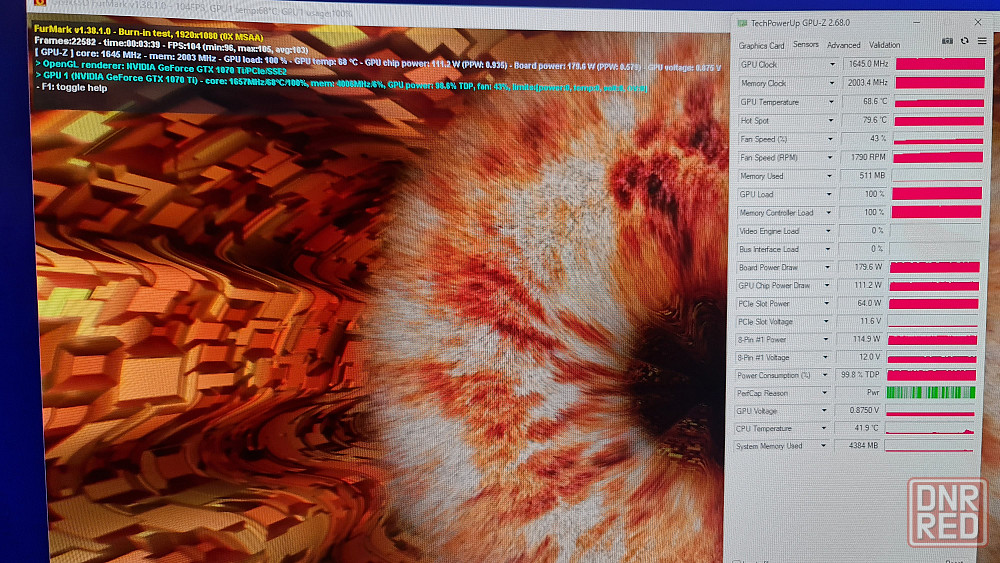Viewport: 1000px width, 563px height.
Task: Open the GPU-Z hamburger menu
Action: coord(981,41)
